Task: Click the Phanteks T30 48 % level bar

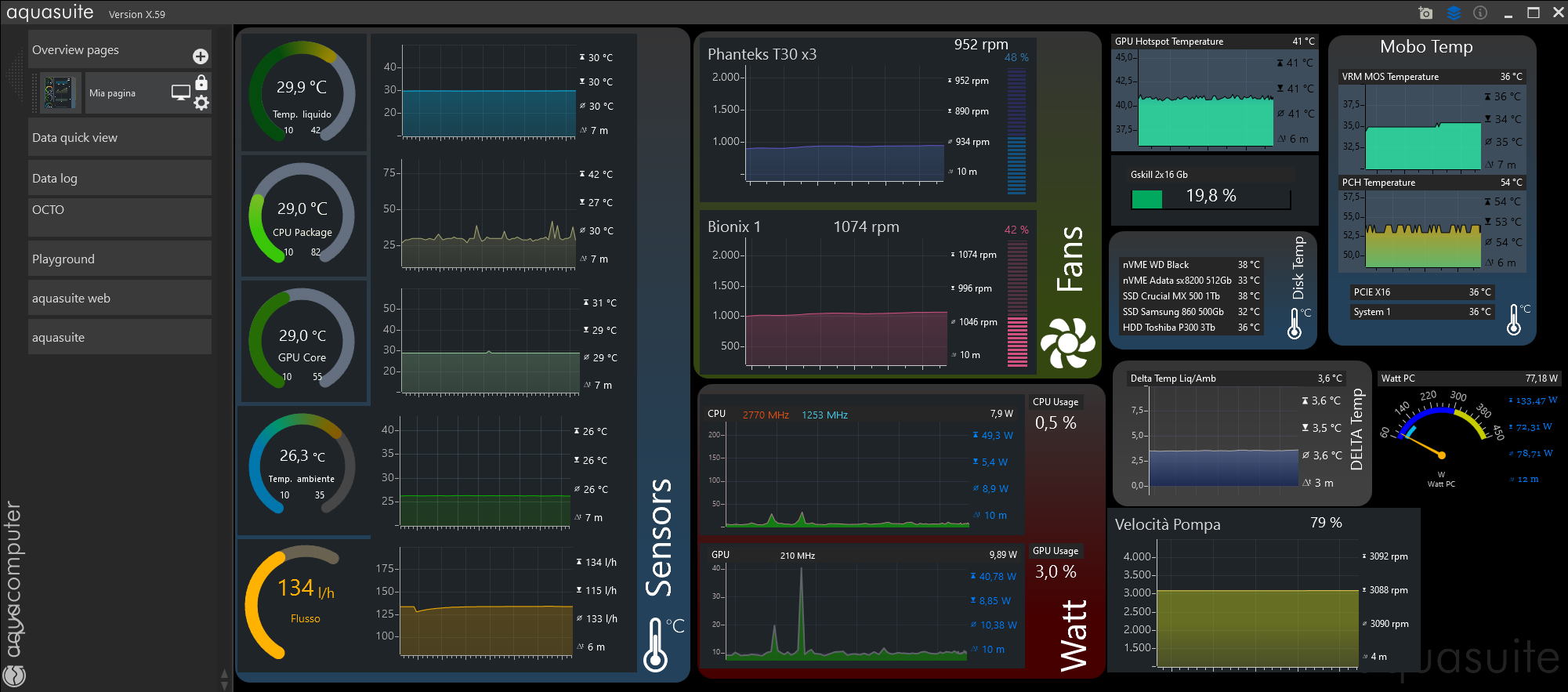Action: pyautogui.click(x=1016, y=131)
